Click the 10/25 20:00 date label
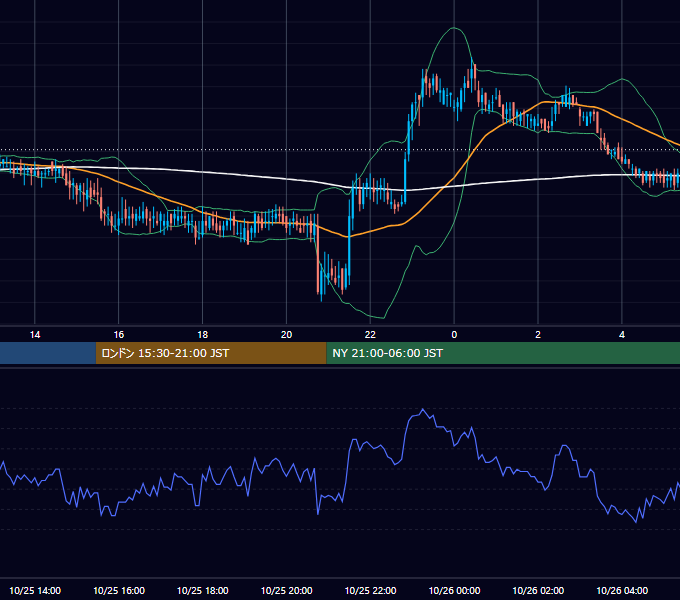680x600 pixels. (286, 590)
